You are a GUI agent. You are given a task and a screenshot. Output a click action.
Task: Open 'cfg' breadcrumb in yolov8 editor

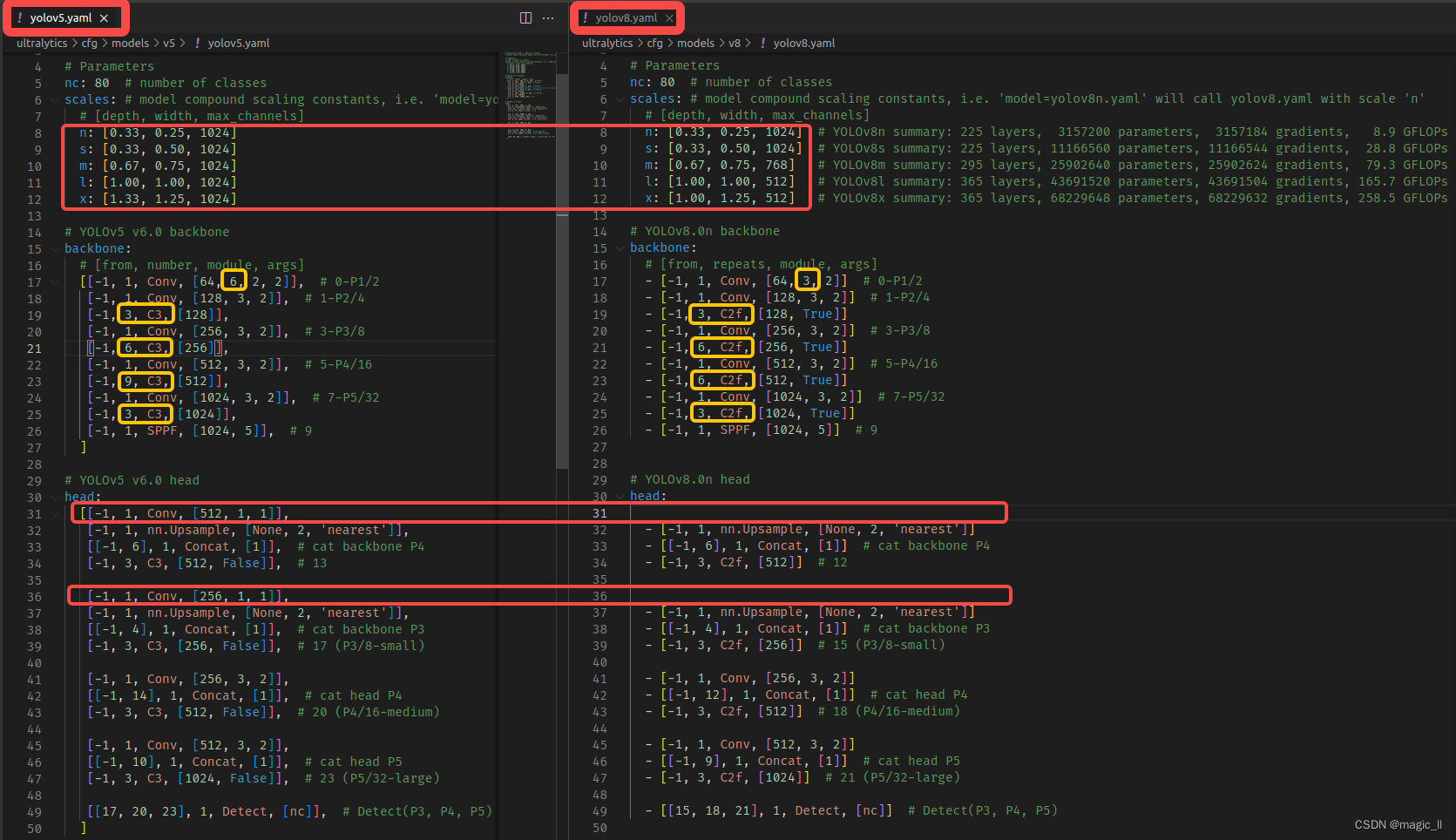[x=655, y=43]
